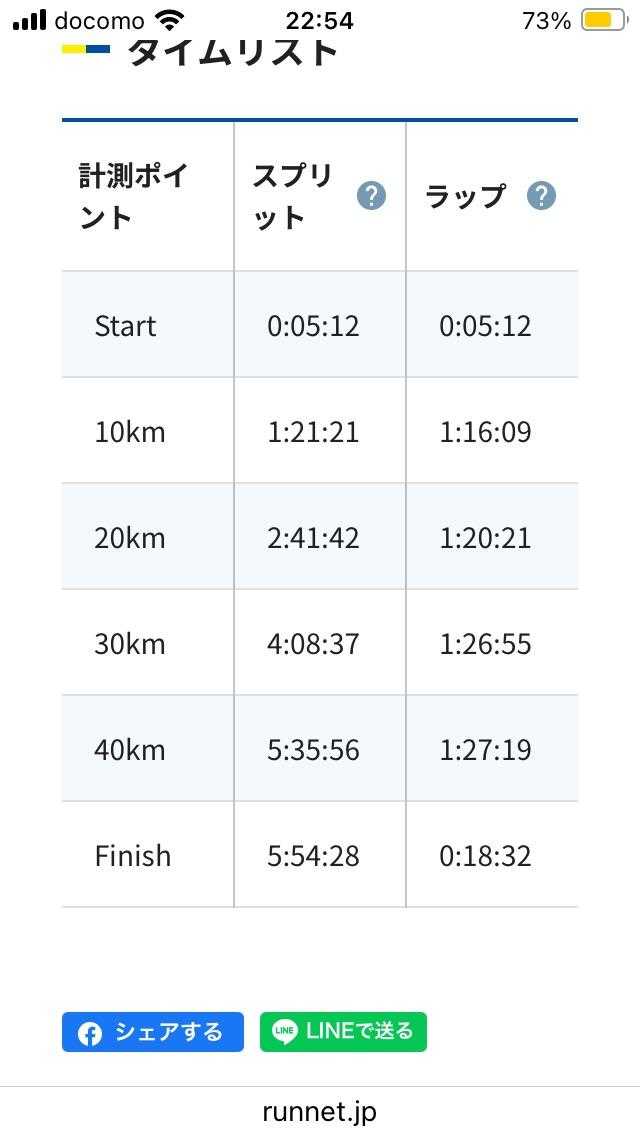
Task: Tap the help icon beside ラップ
Action: coord(541,196)
